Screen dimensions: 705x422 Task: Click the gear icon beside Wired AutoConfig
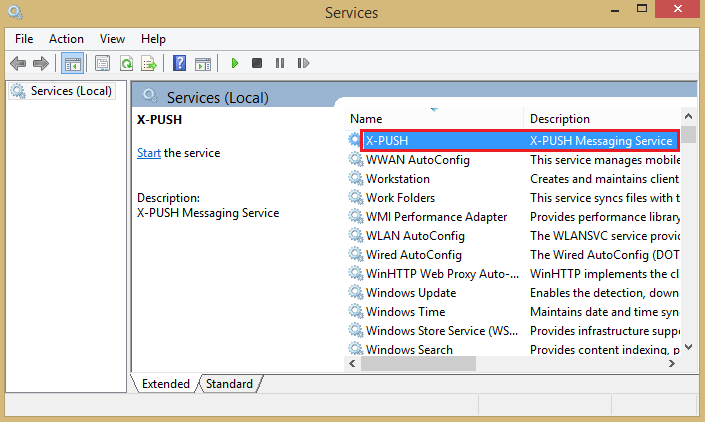356,254
